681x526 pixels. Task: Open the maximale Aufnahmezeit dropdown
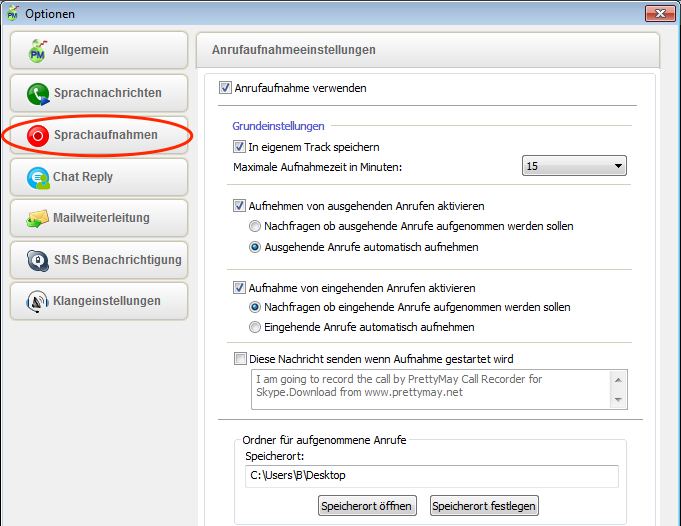[x=574, y=166]
